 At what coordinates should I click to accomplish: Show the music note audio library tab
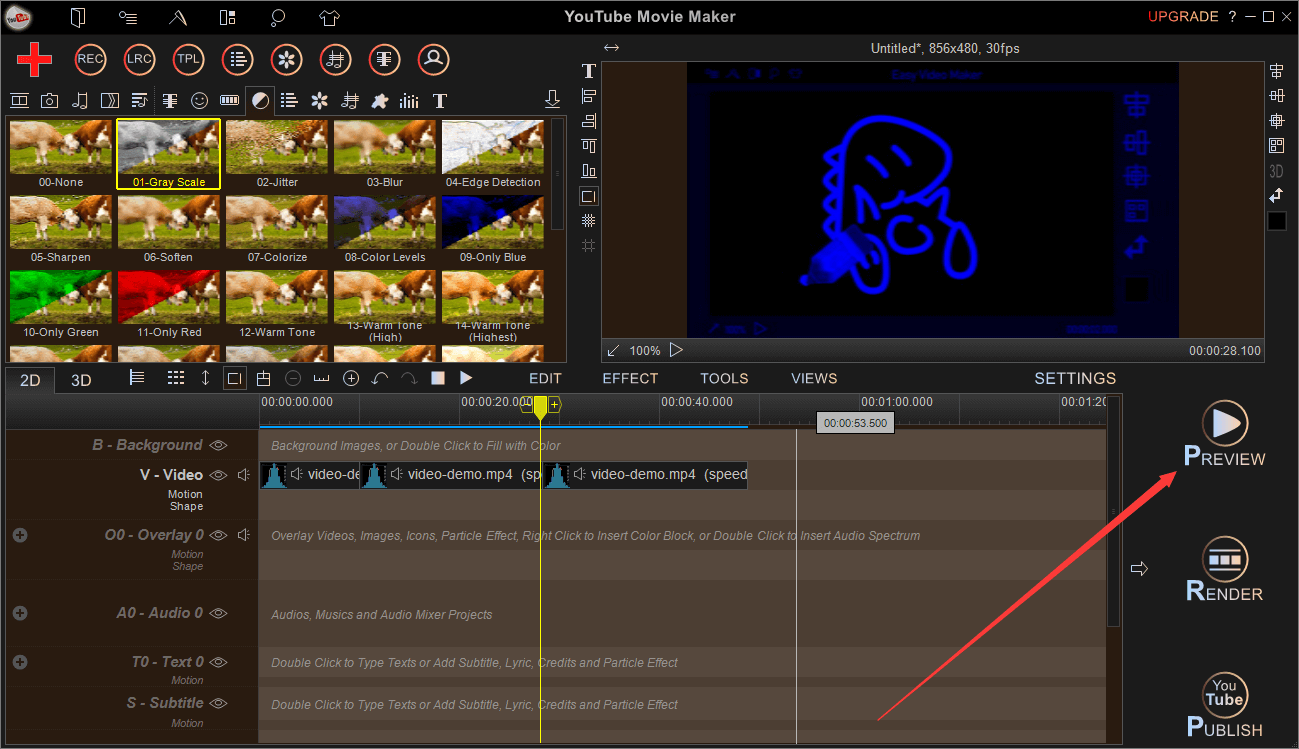pyautogui.click(x=80, y=100)
